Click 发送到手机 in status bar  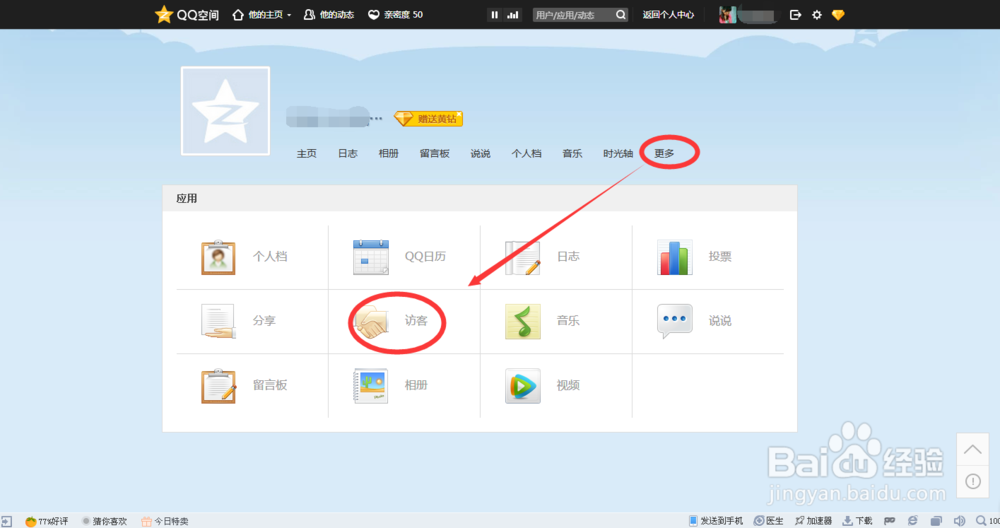click(716, 521)
